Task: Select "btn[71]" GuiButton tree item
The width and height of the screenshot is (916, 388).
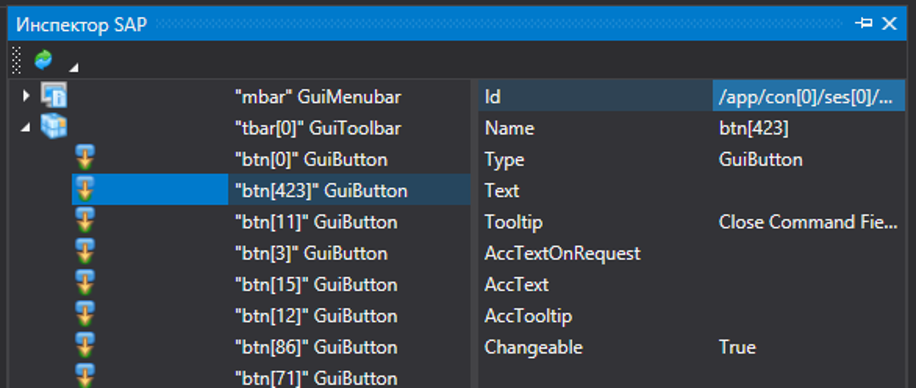Action: [316, 378]
